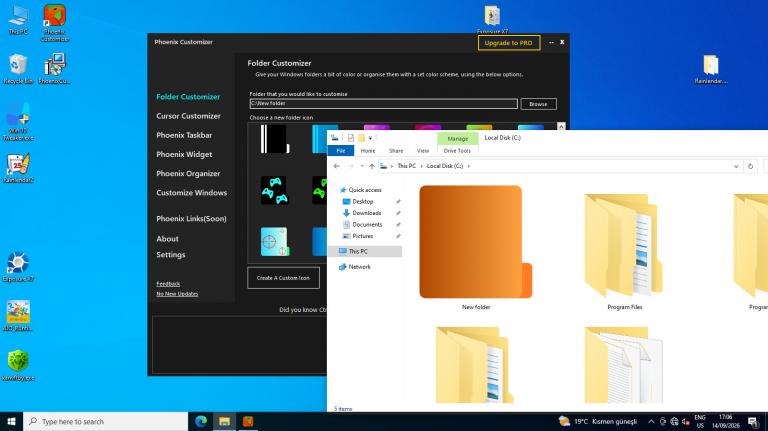Click the Upgrade to PRO button
The height and width of the screenshot is (431, 768).
point(508,43)
